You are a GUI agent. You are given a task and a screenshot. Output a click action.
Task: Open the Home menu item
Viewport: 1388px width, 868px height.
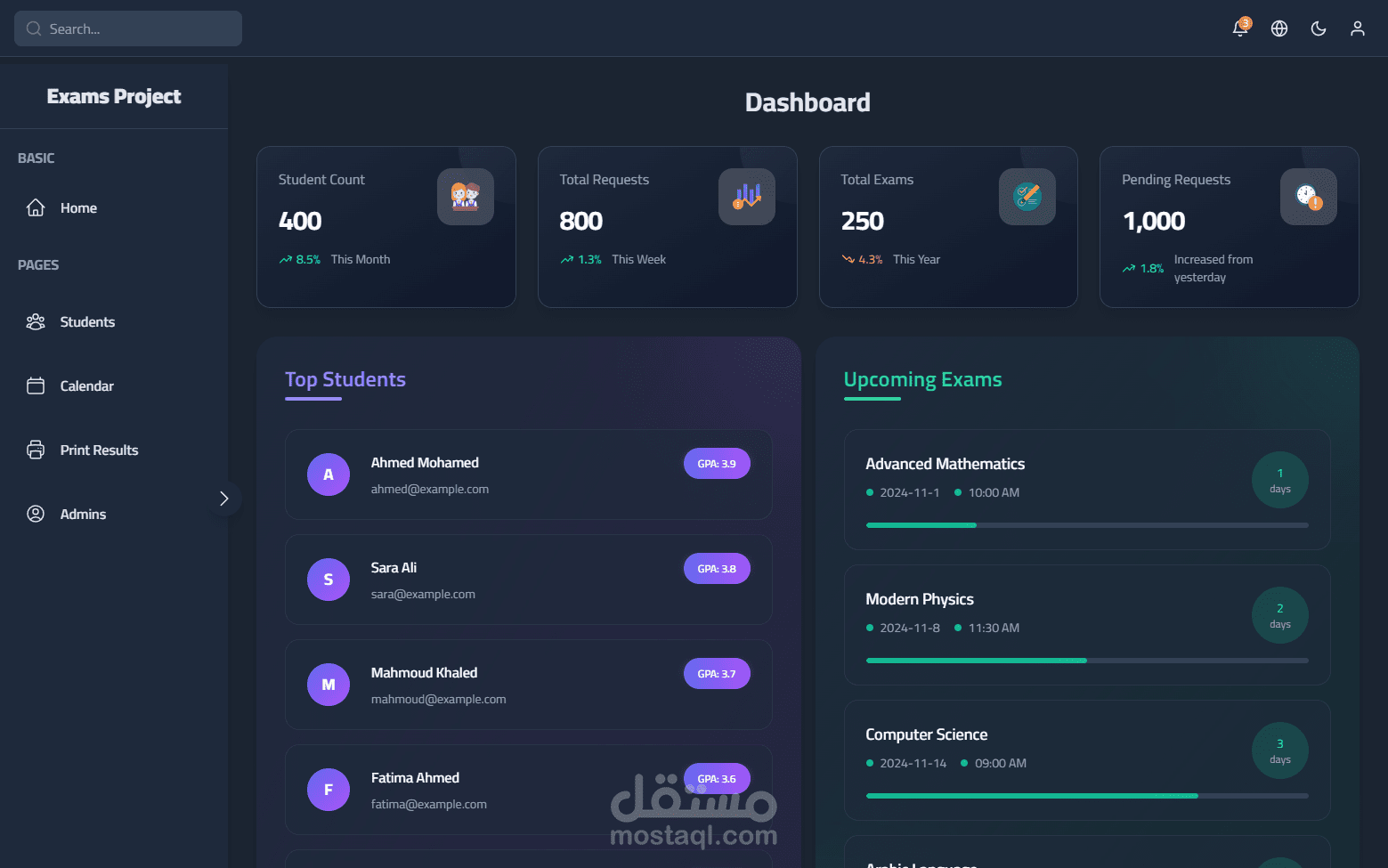tap(114, 207)
